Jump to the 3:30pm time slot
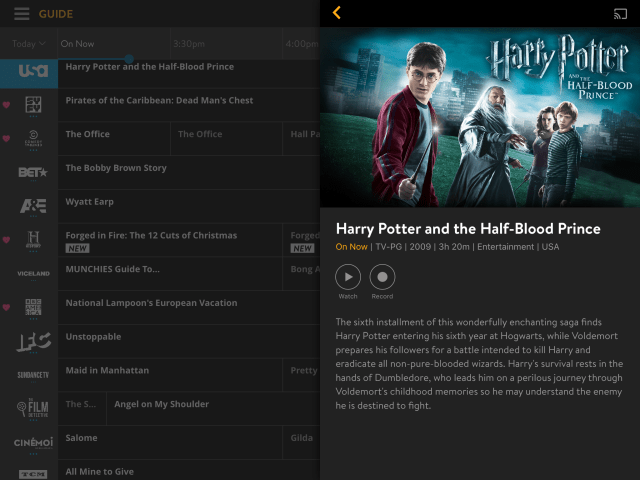 click(189, 44)
